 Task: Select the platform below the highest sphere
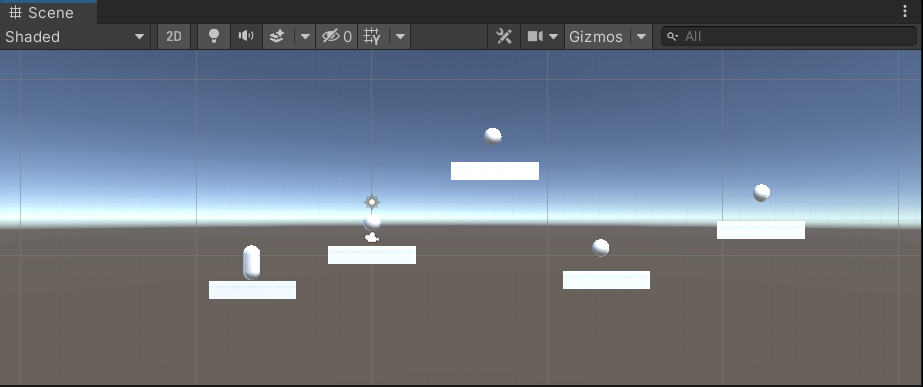point(495,171)
